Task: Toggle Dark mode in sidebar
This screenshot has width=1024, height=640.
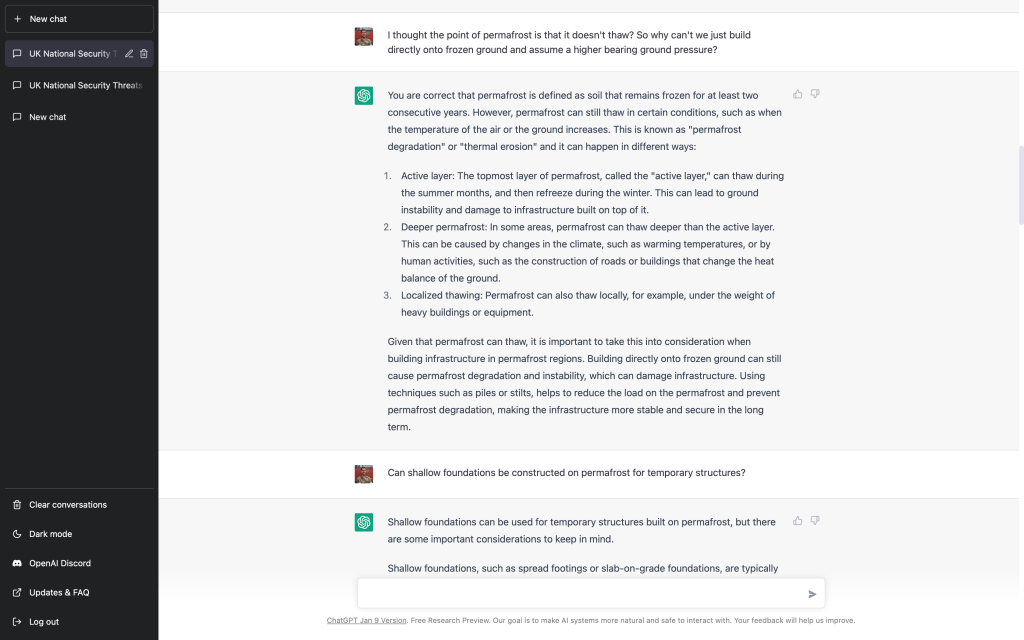Action: [x=50, y=534]
